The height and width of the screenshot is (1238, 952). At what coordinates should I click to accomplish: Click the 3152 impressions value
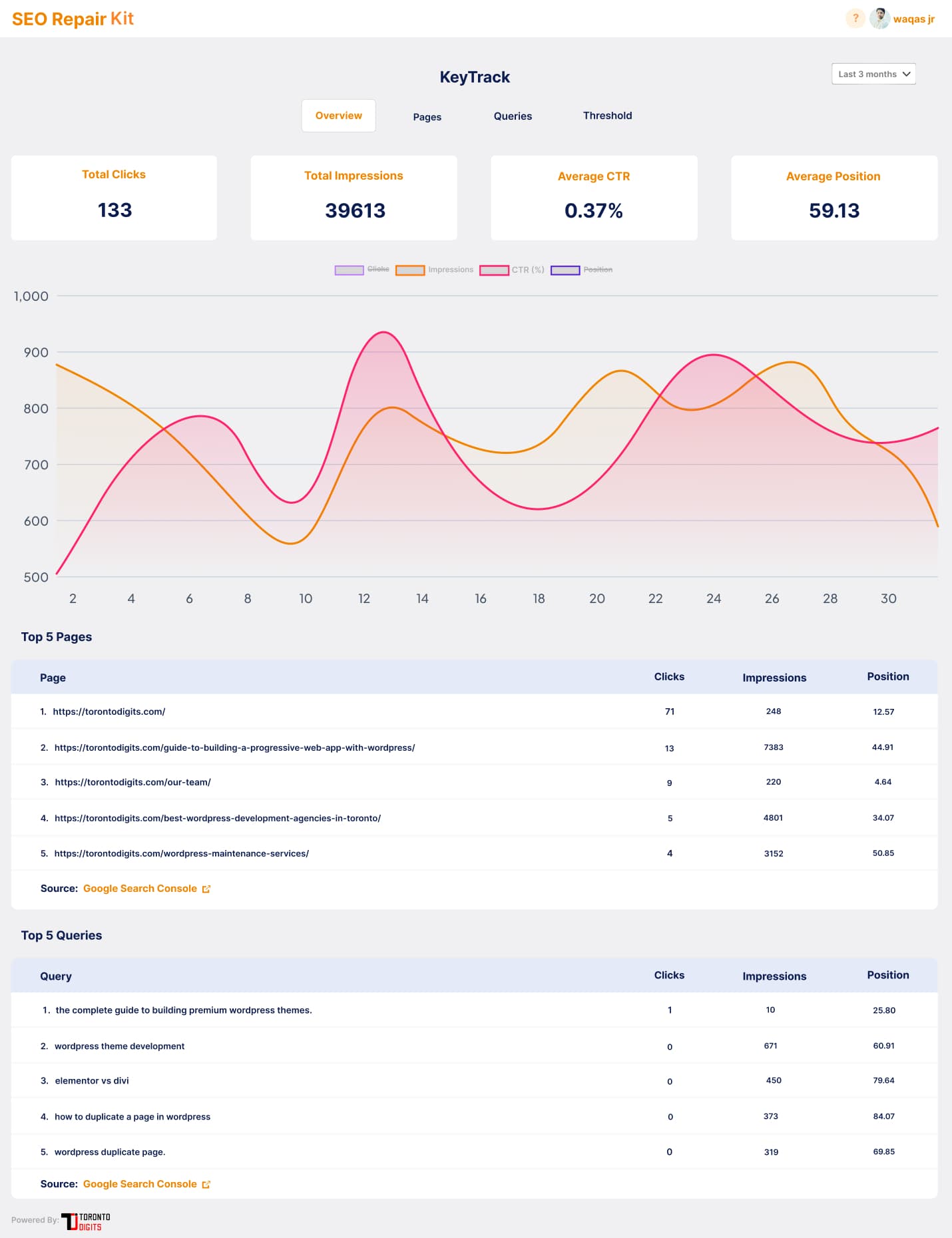tap(774, 853)
